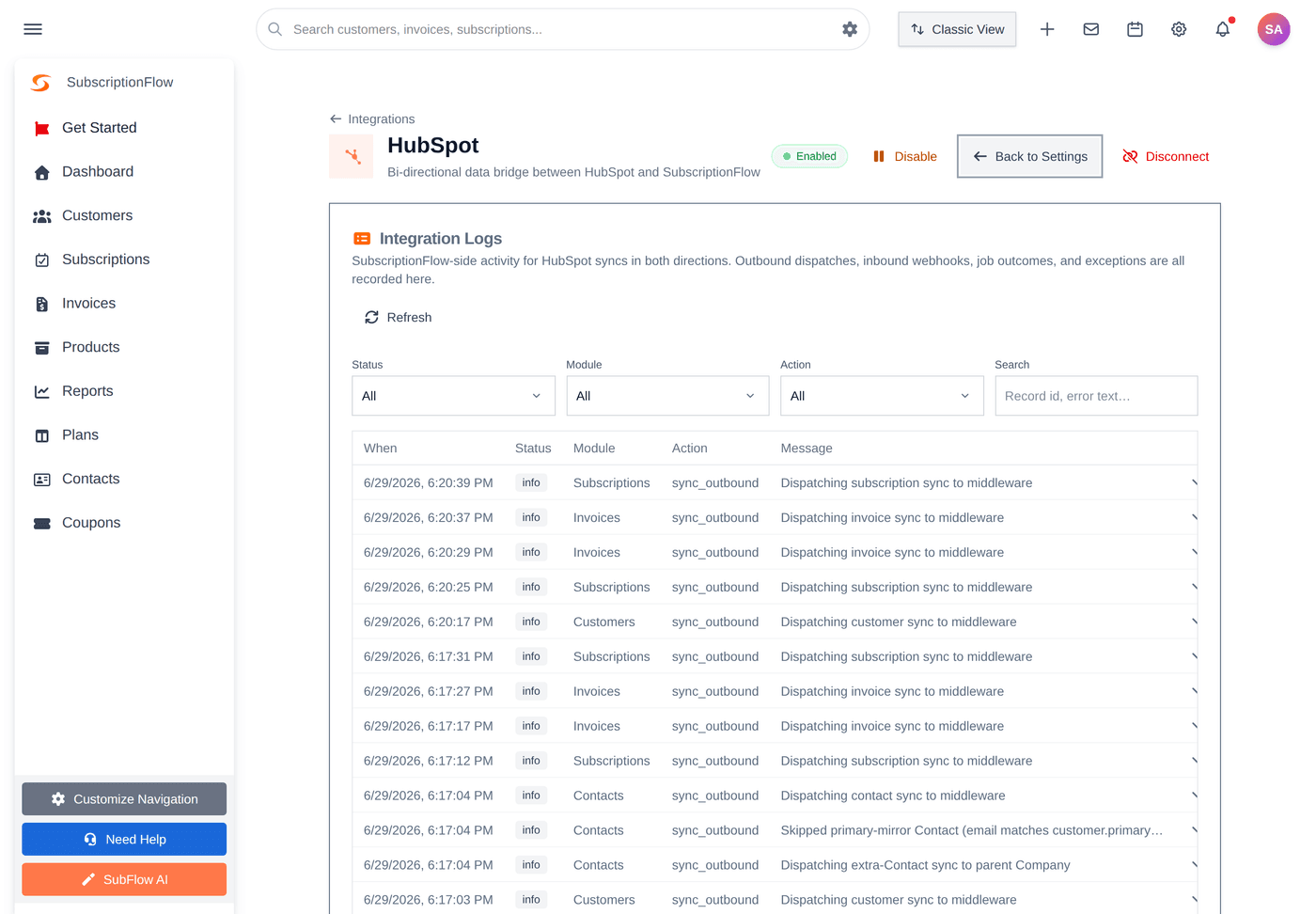Click Subscriptions module cell at 6:20:25 PM
Screen dimensions: 1316x914
pos(612,587)
